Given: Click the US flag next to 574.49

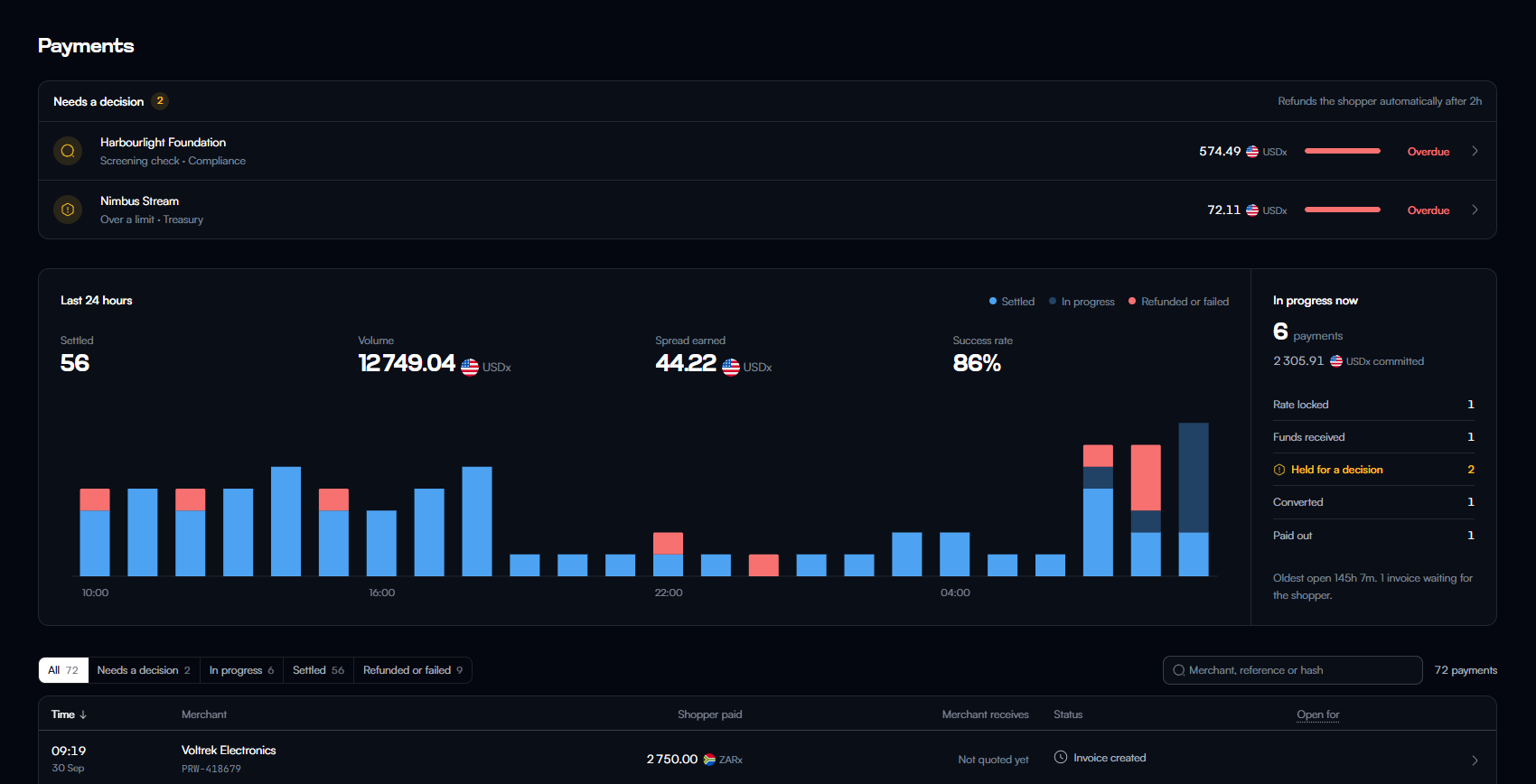Looking at the screenshot, I should [x=1252, y=152].
